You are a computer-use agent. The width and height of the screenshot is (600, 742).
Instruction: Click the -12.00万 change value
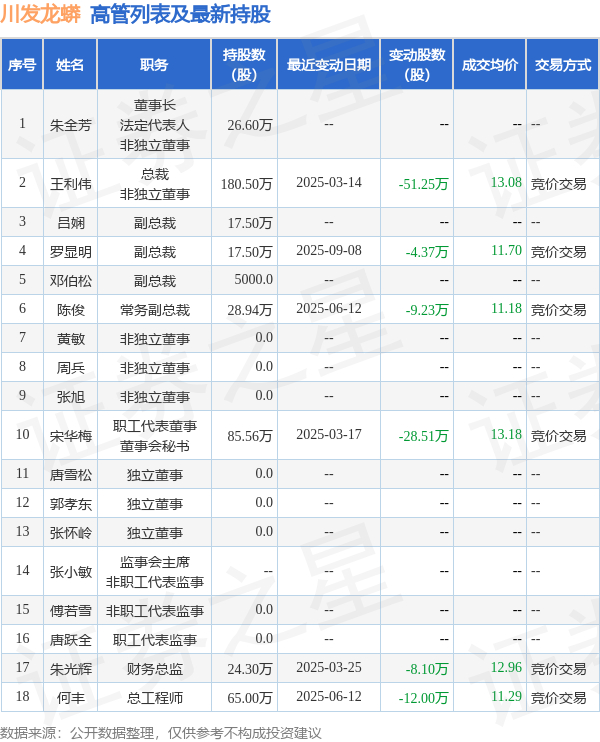coord(423,698)
